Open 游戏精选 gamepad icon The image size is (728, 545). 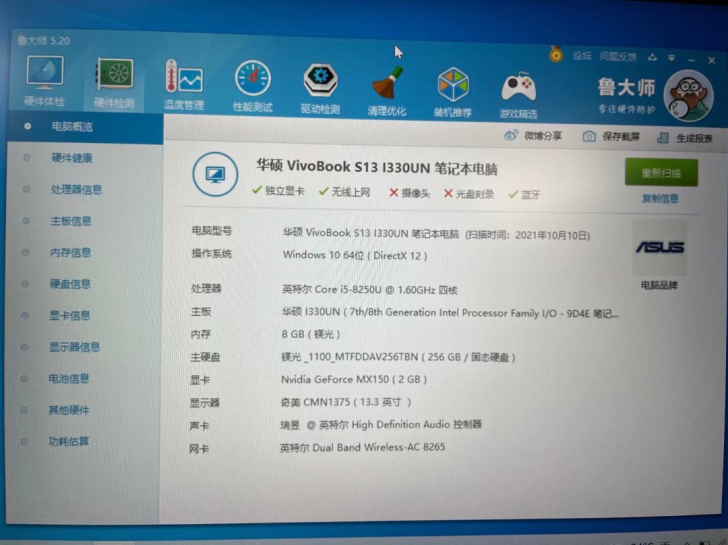(x=519, y=94)
